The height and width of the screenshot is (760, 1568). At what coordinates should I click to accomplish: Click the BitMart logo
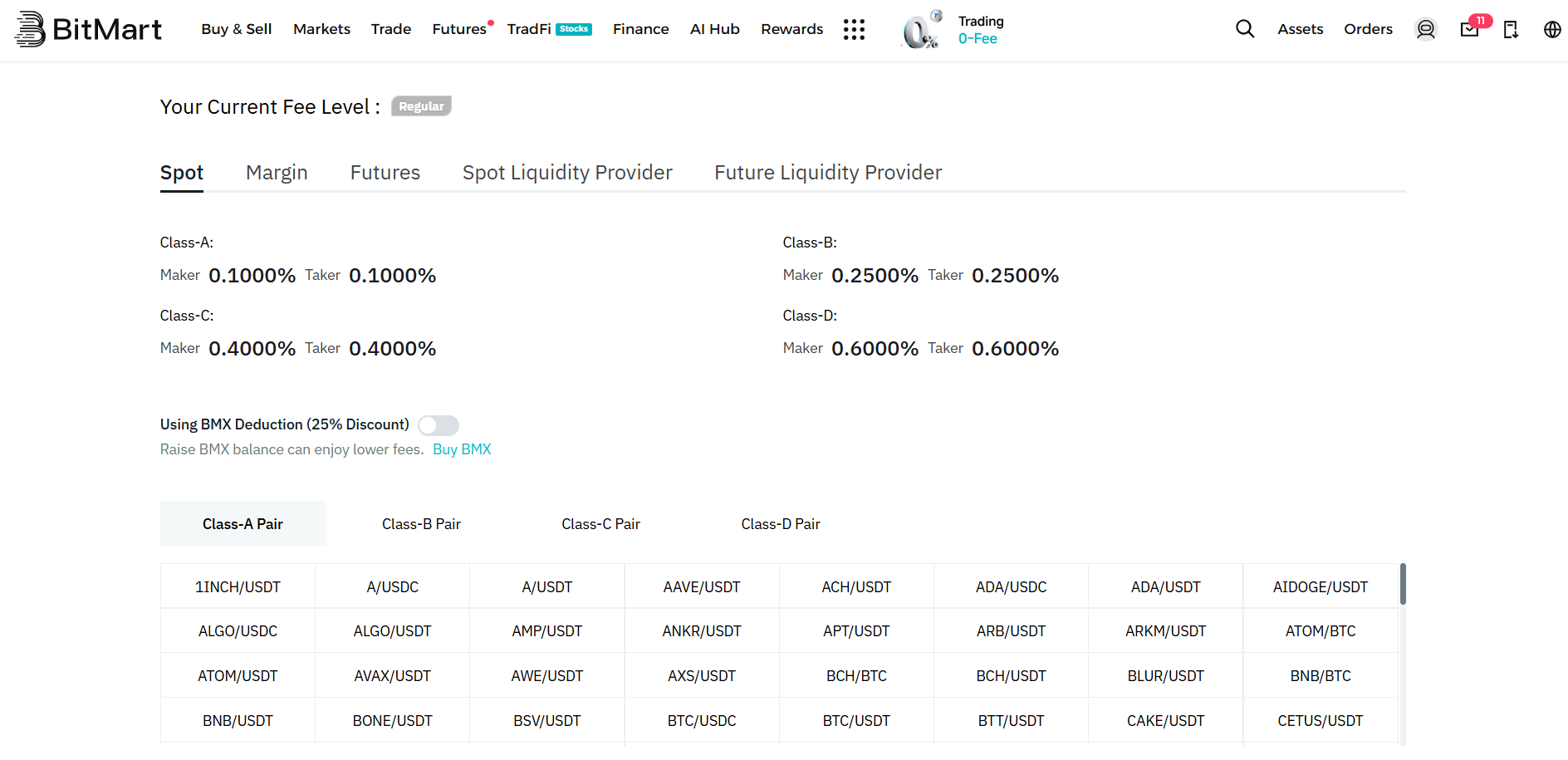tap(88, 29)
